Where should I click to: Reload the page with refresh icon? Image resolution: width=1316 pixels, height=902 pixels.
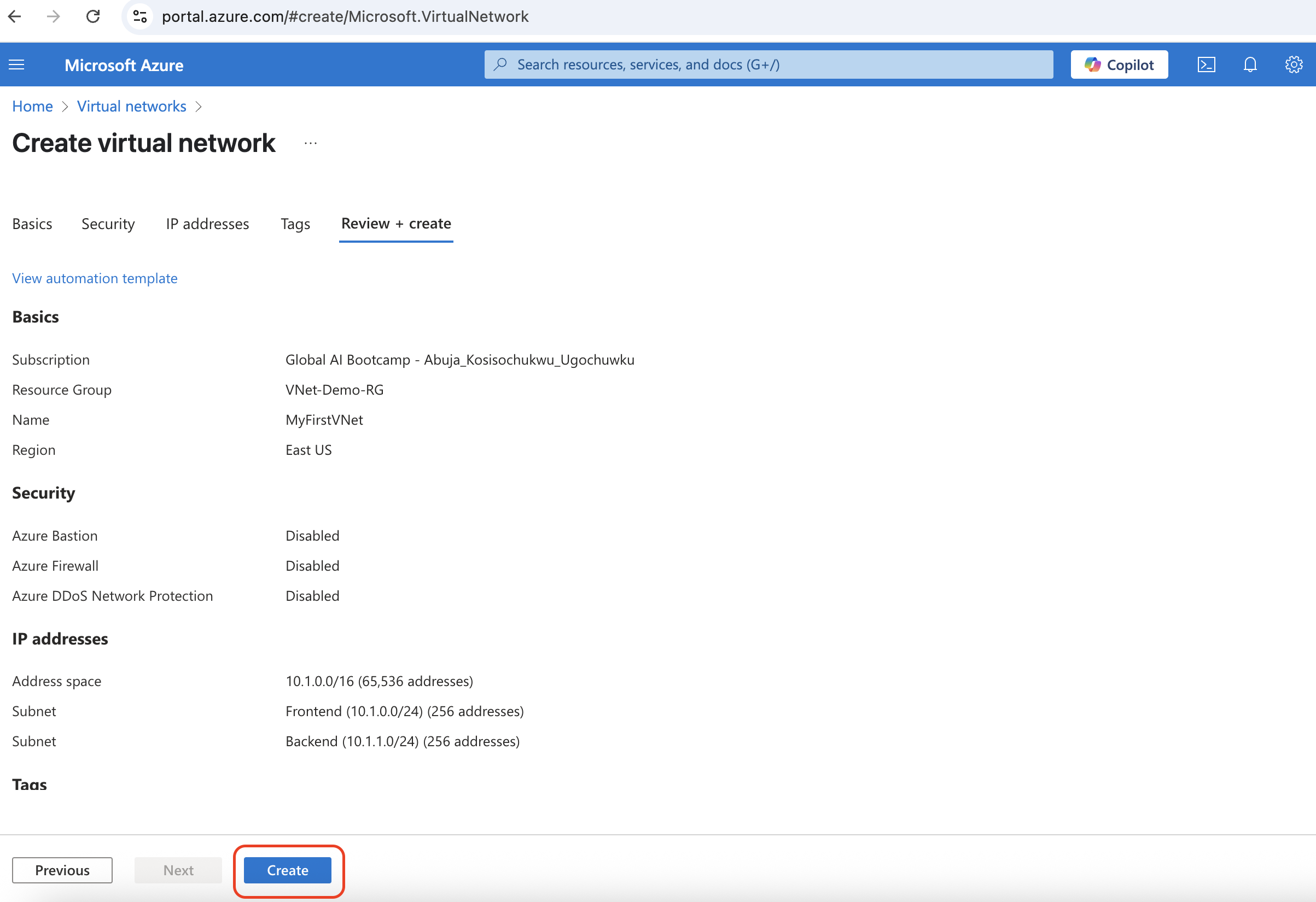click(x=93, y=16)
